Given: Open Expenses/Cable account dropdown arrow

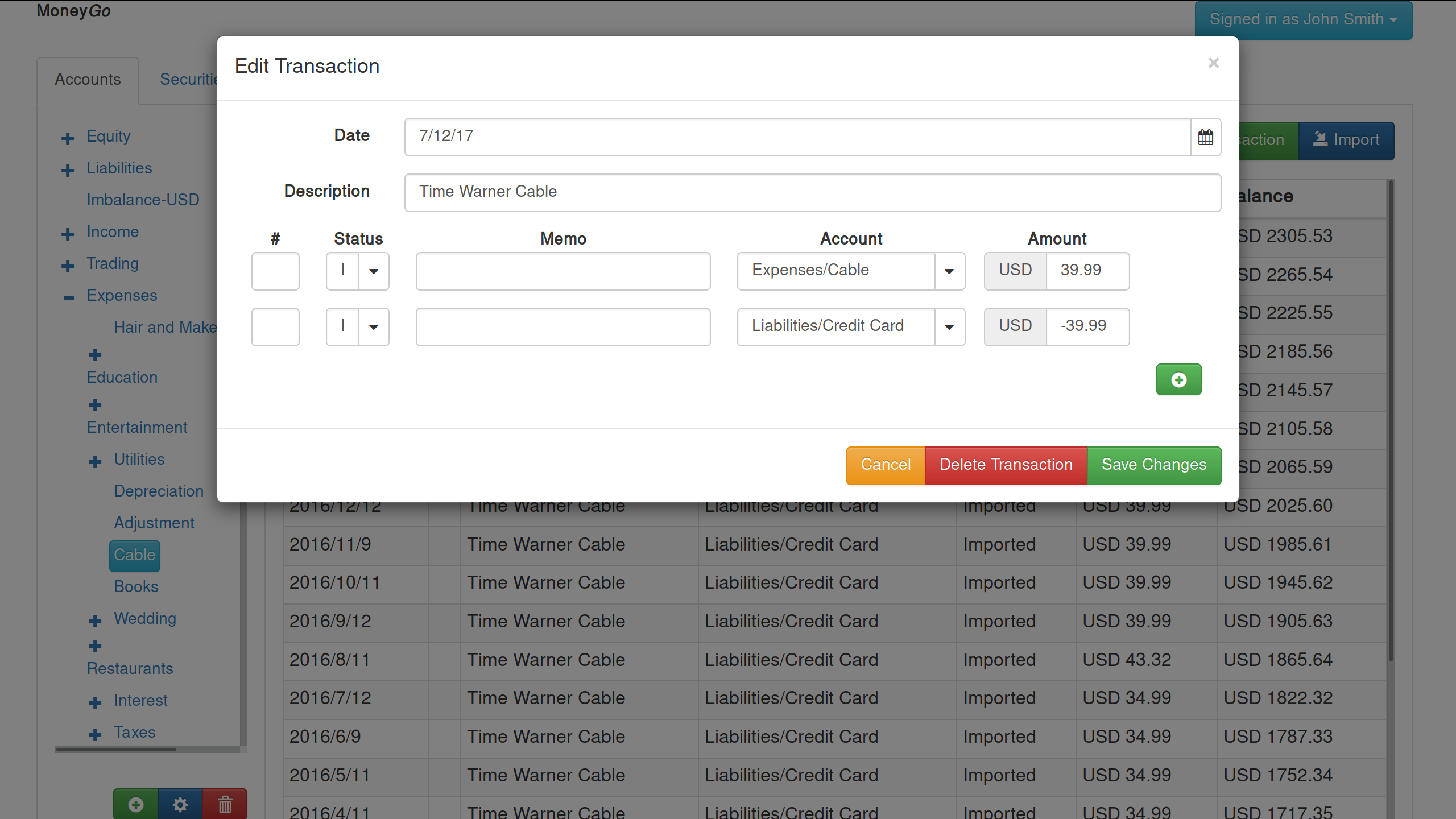Looking at the screenshot, I should (949, 271).
